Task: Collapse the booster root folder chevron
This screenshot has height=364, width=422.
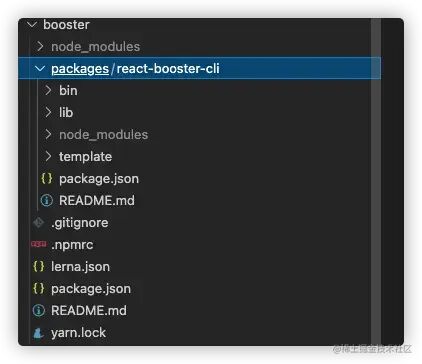Action: [x=32, y=24]
